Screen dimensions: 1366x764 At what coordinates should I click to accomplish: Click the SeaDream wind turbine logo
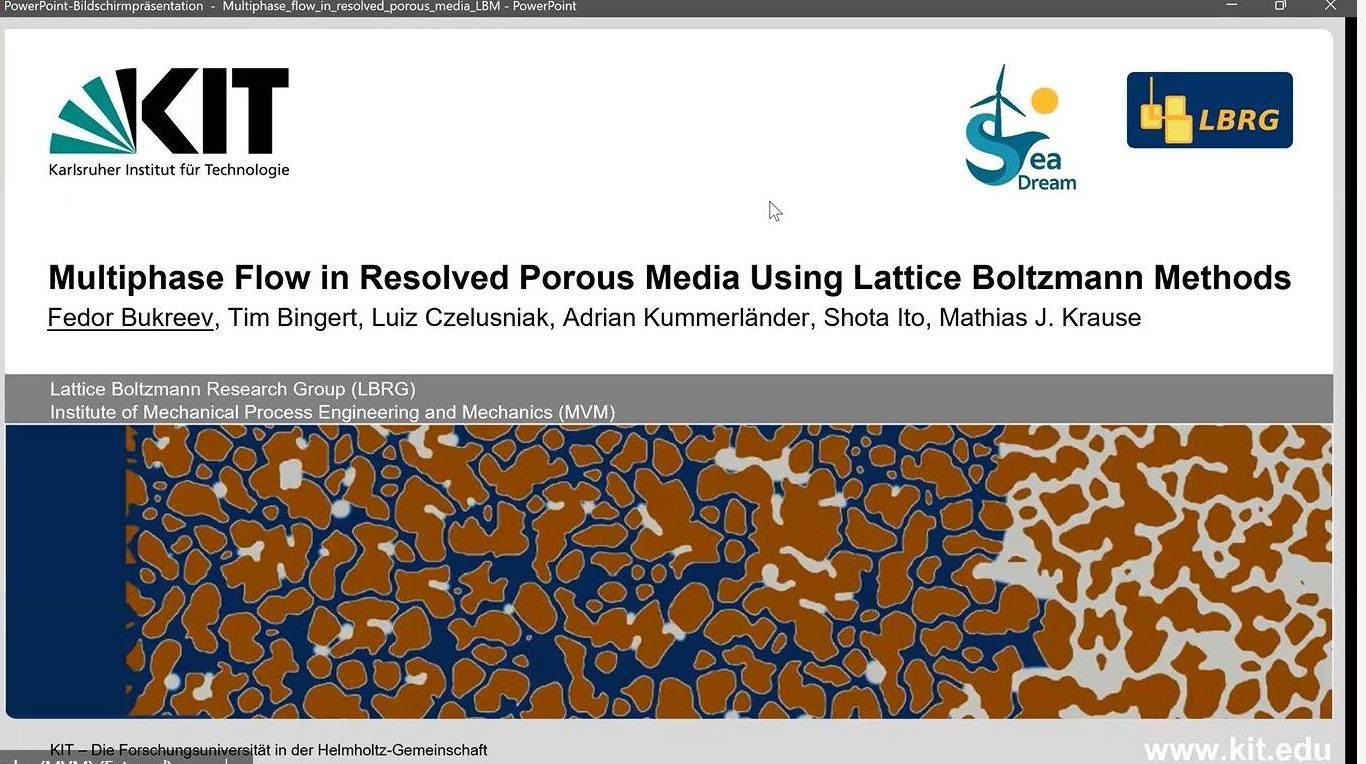(1019, 128)
